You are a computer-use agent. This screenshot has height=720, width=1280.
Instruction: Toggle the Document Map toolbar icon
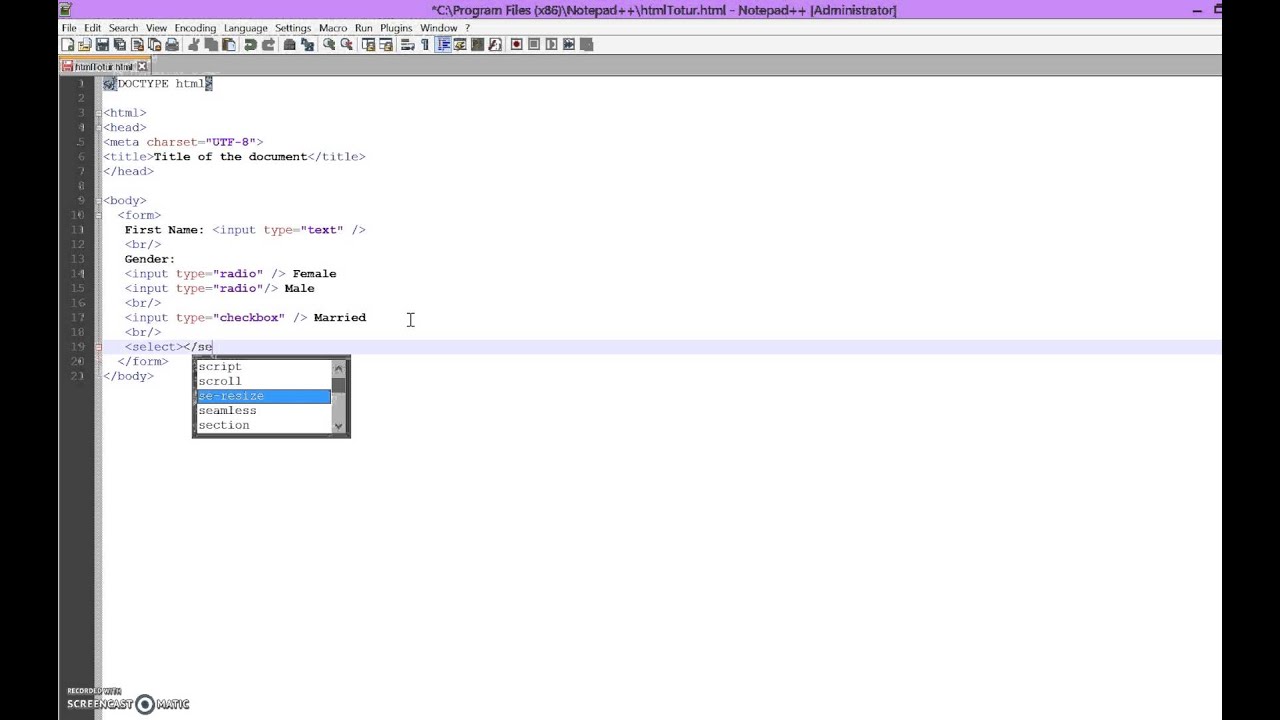point(478,44)
